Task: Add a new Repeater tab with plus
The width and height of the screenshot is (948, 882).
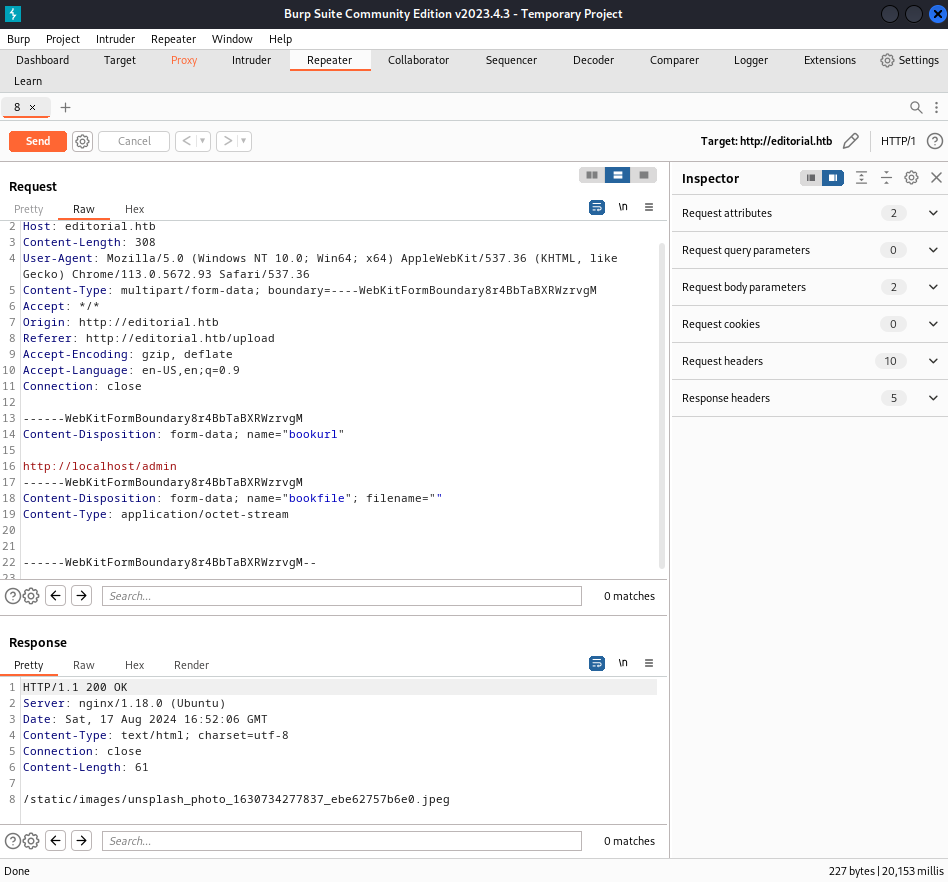Action: [65, 108]
